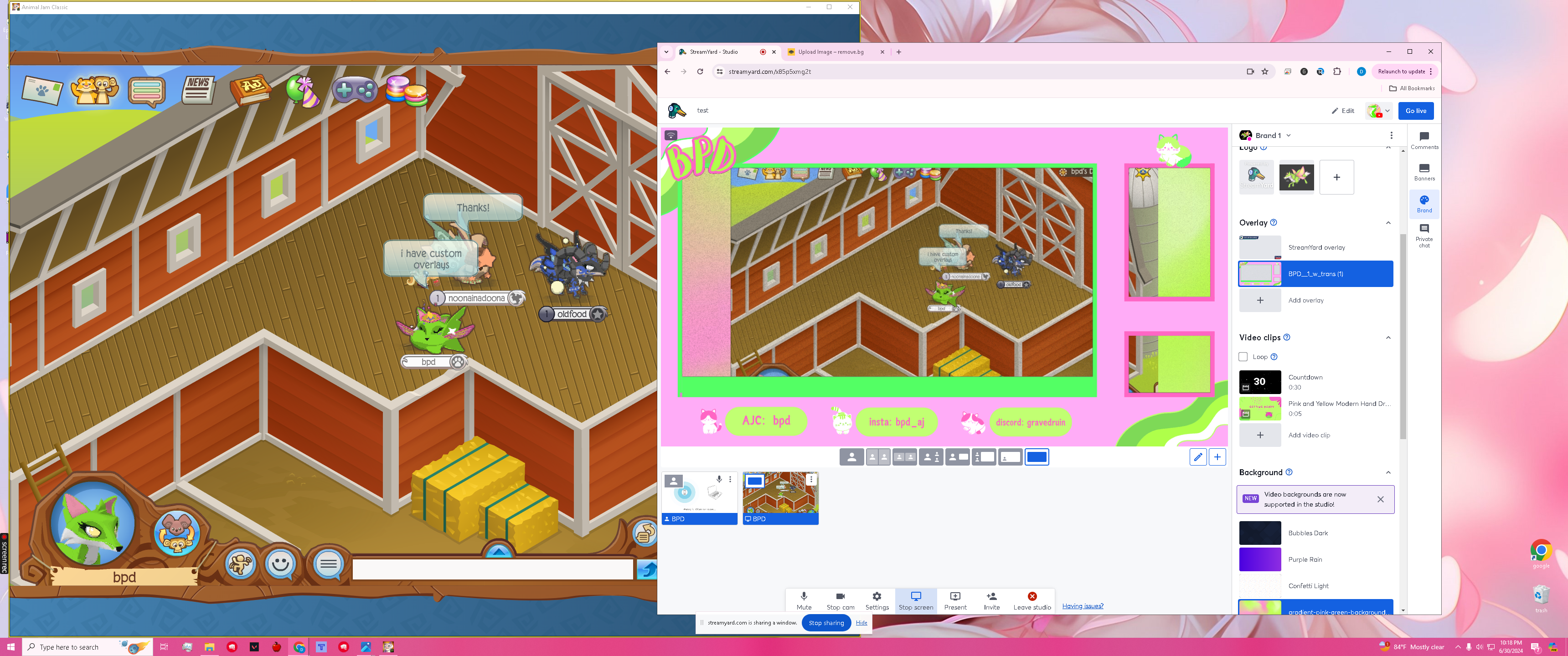The height and width of the screenshot is (656, 1568).
Task: Collapse the Background section
Action: (x=1388, y=472)
